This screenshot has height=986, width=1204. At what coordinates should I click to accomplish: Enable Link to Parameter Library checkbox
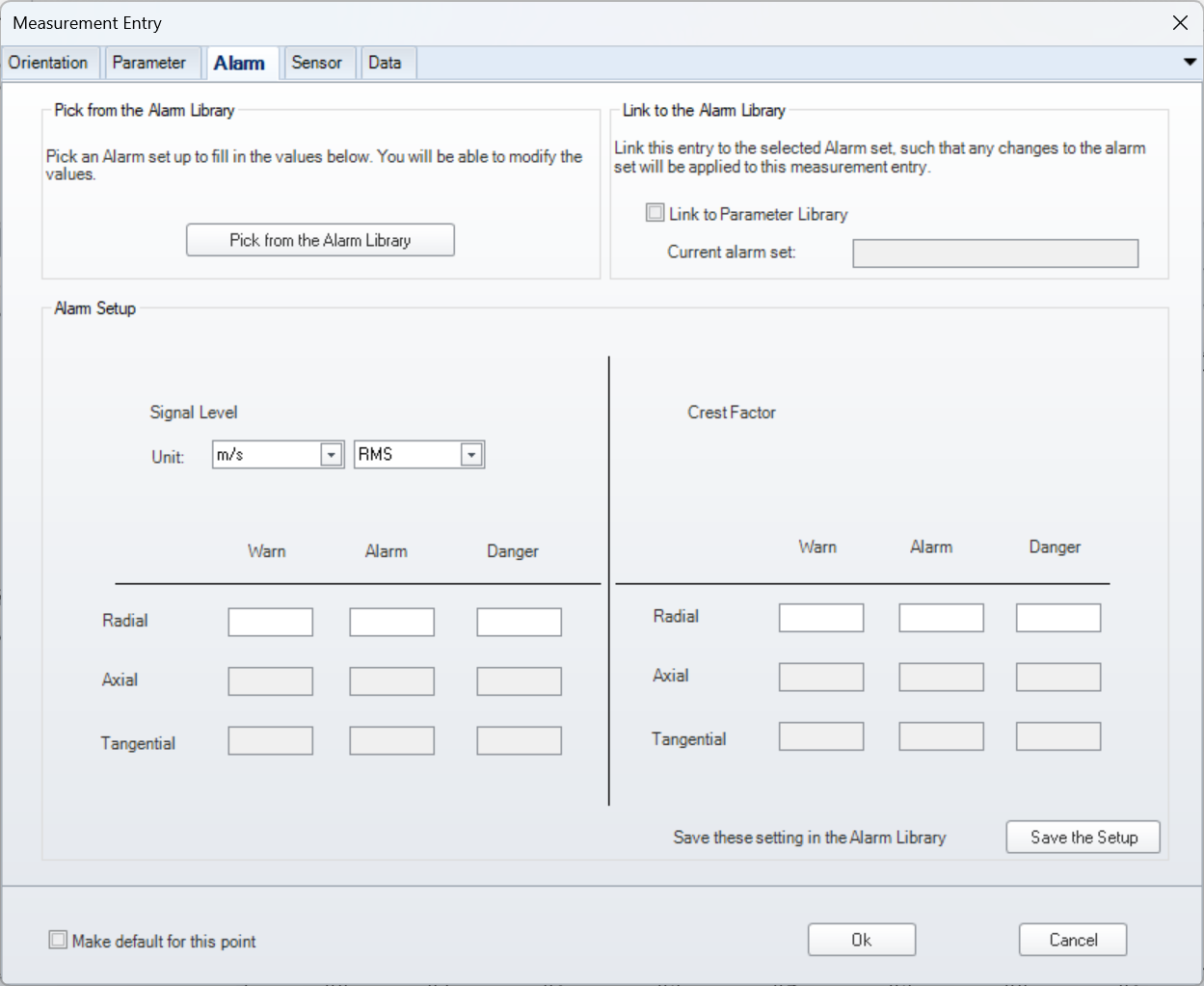pyautogui.click(x=656, y=213)
